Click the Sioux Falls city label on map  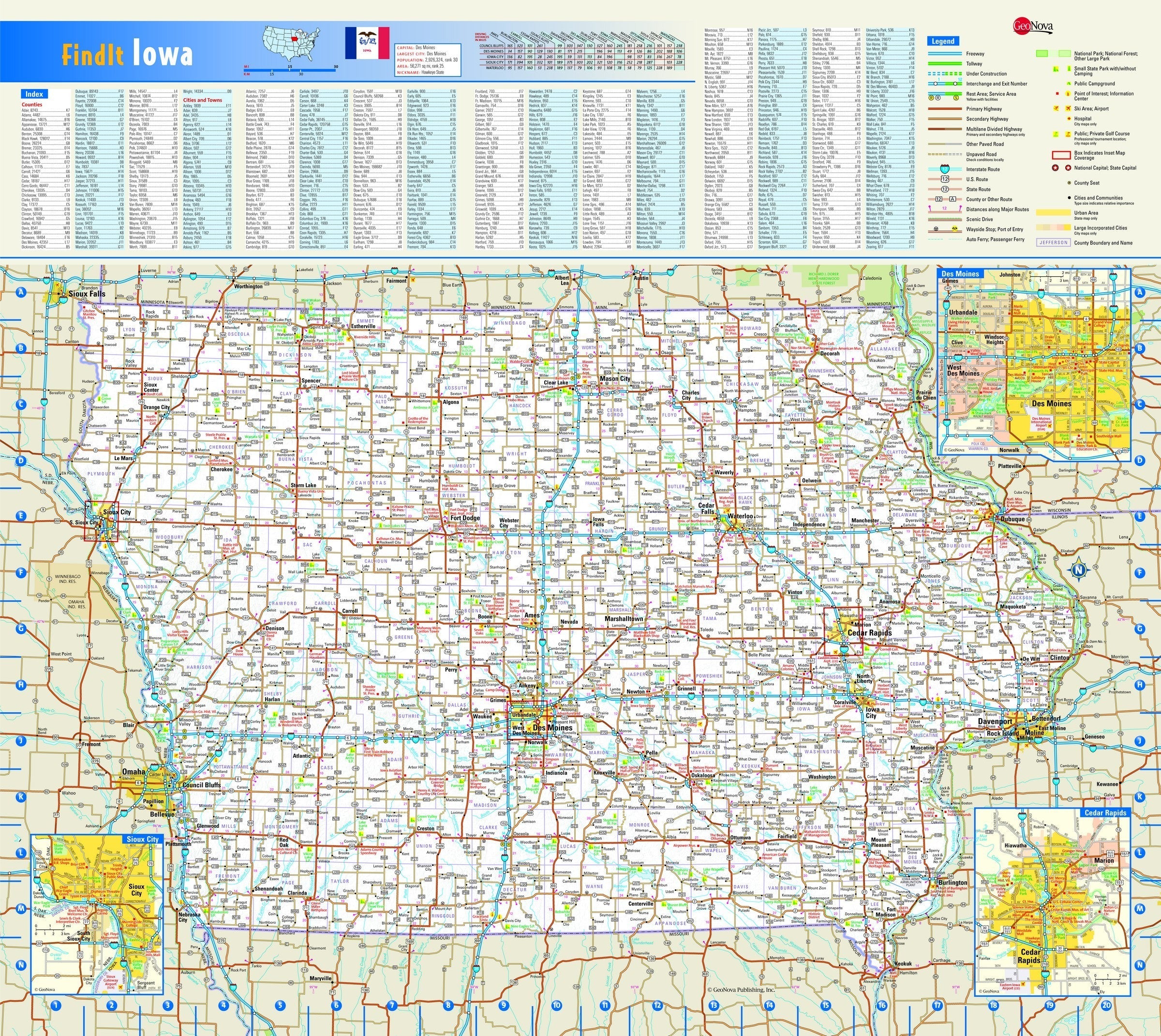tap(87, 294)
